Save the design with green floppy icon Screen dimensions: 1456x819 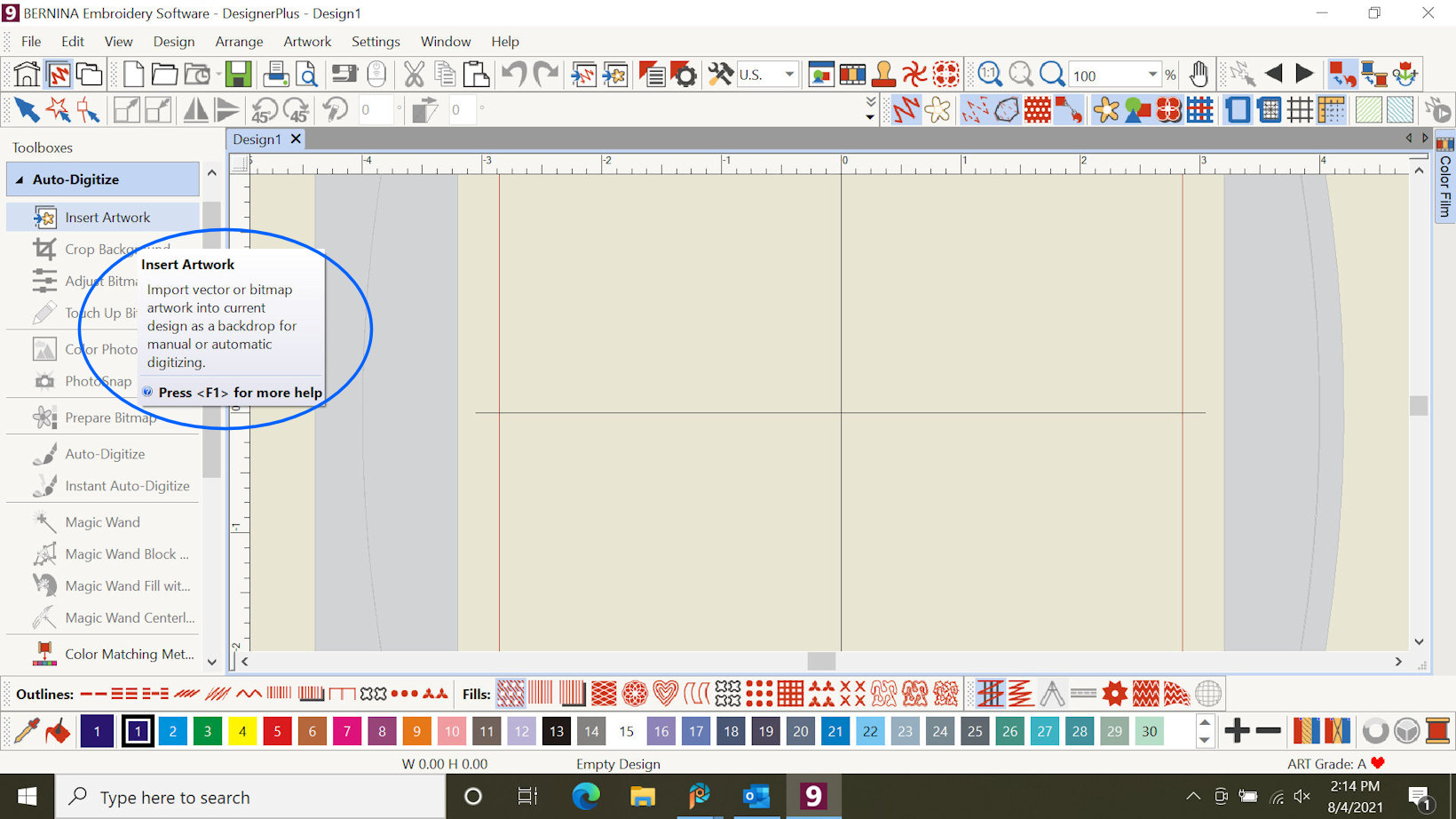tap(238, 75)
